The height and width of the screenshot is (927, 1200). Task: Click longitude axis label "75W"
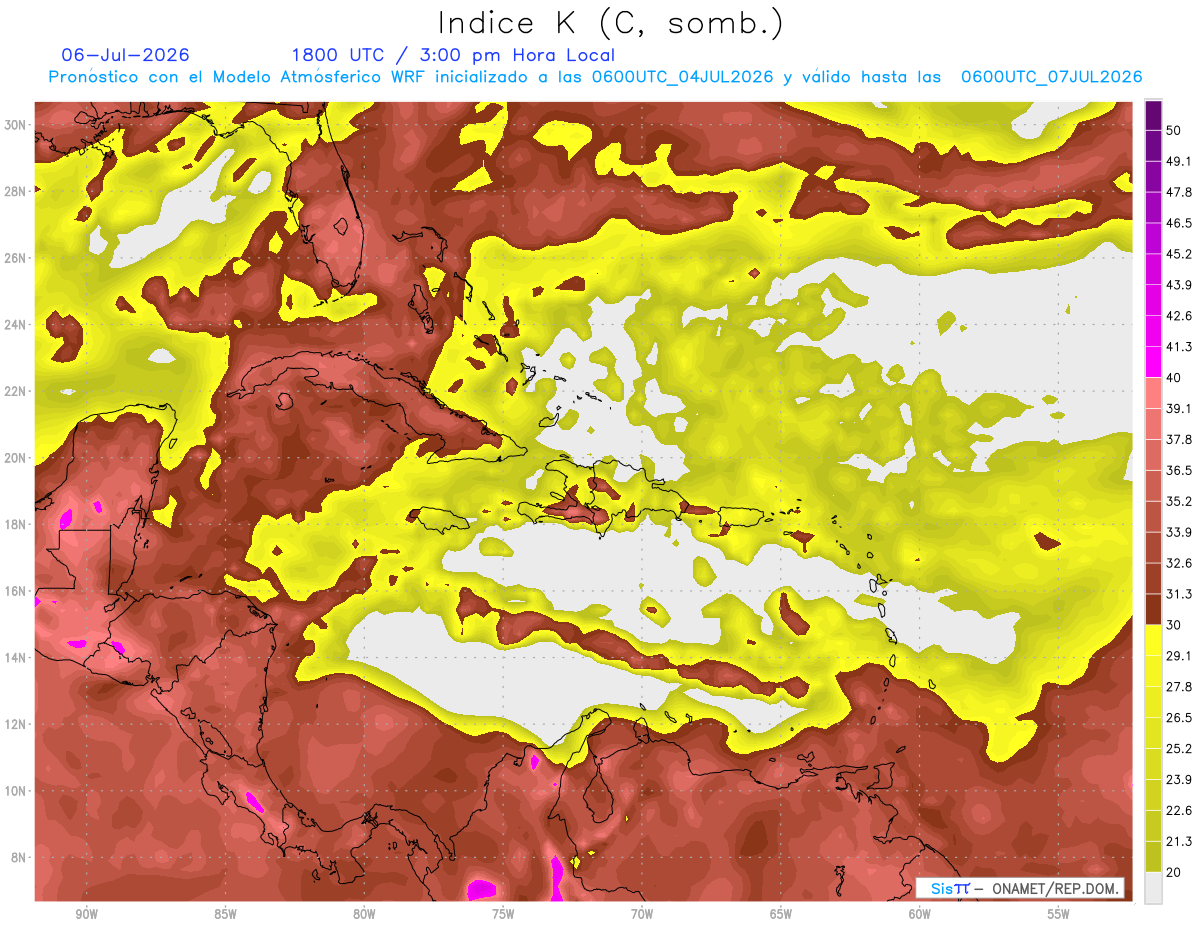[503, 915]
